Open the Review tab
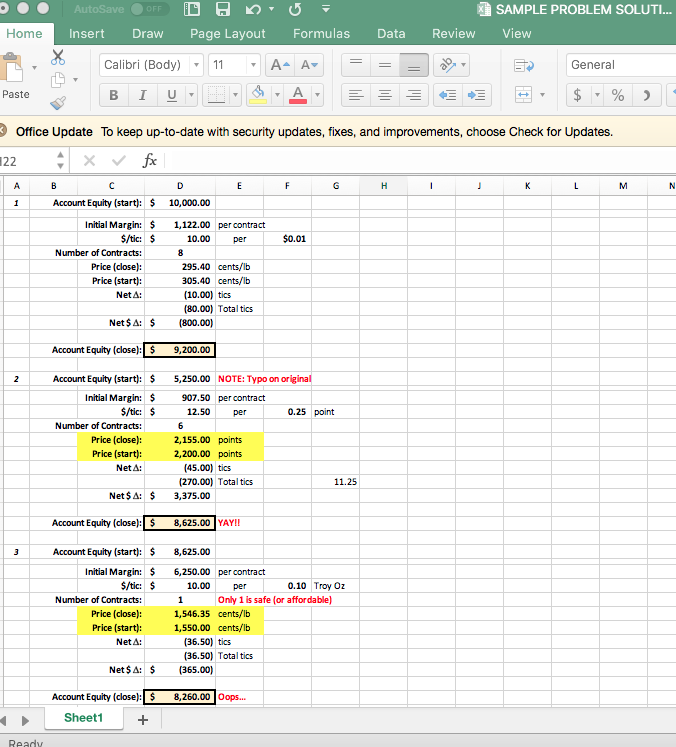This screenshot has width=676, height=747. pos(454,33)
